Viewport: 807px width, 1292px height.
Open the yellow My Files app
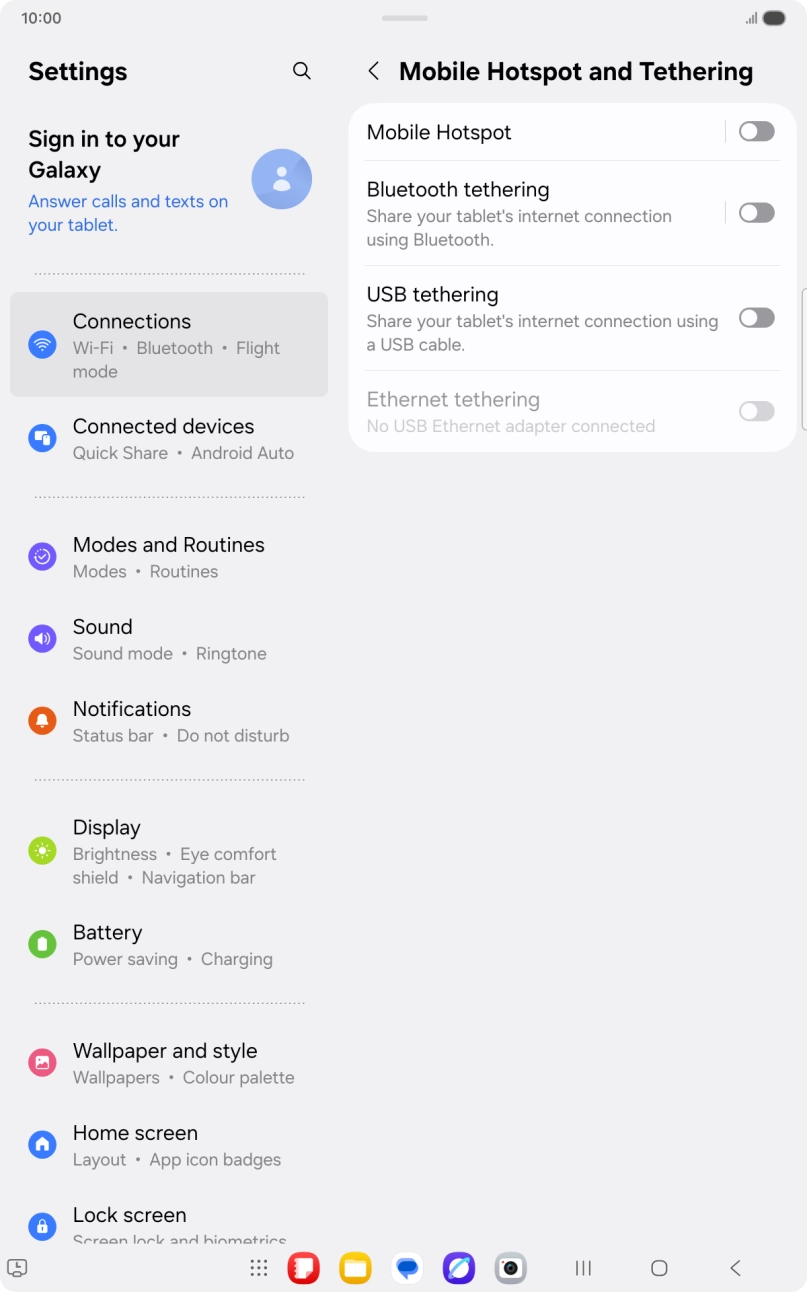coord(355,1268)
